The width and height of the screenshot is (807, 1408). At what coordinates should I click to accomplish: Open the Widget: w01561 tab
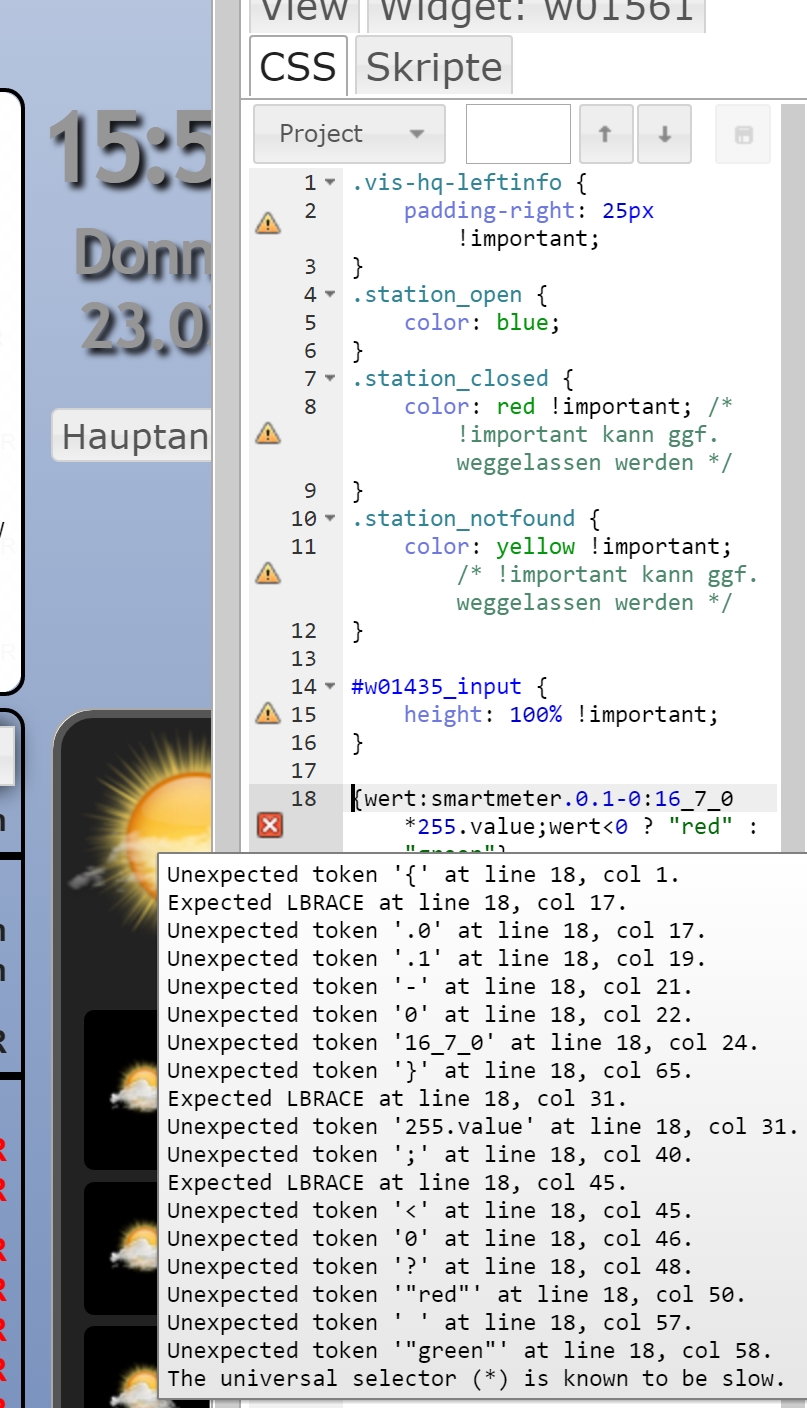point(536,12)
